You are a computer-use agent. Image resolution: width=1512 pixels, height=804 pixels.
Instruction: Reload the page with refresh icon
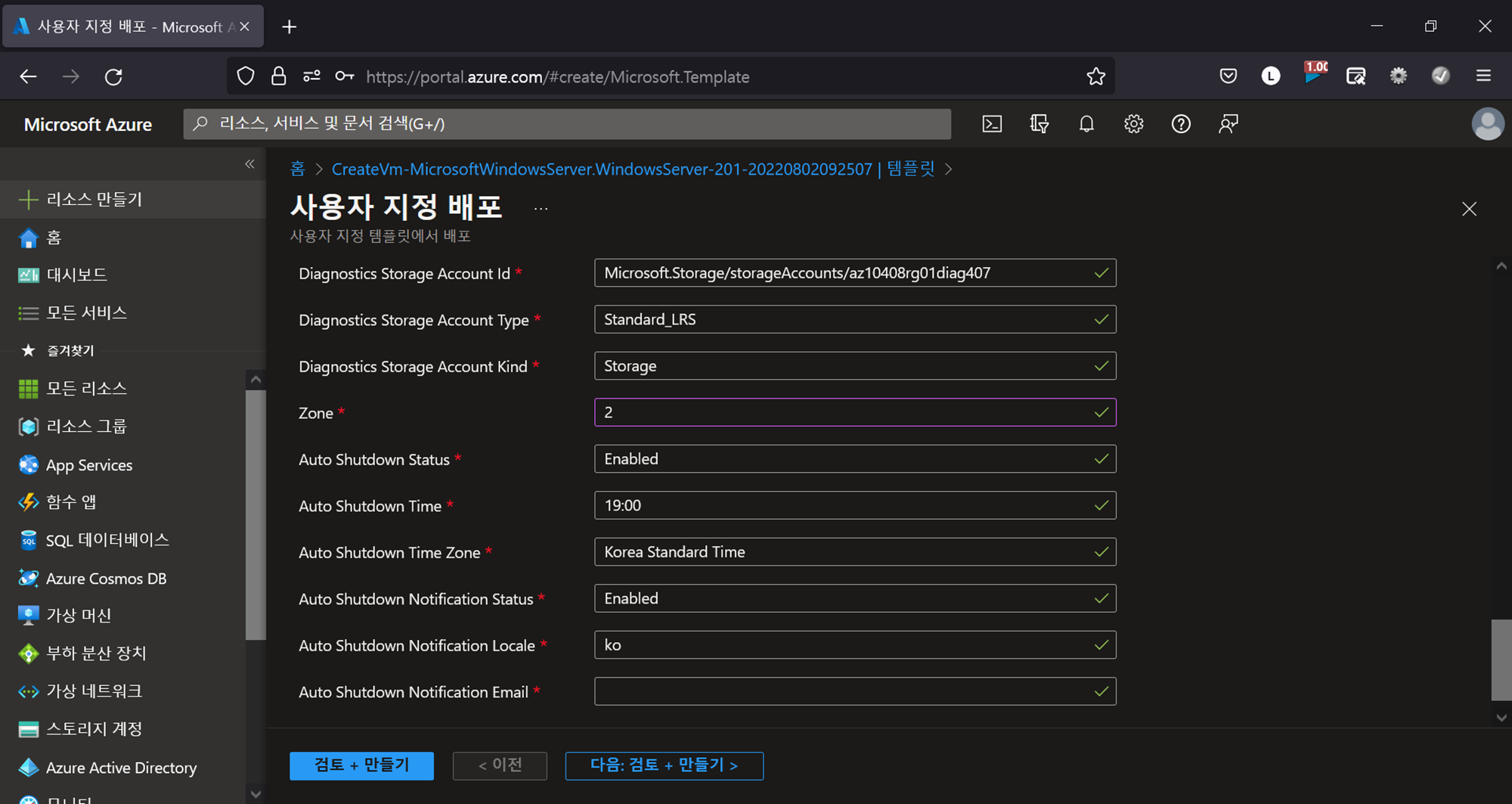[113, 76]
